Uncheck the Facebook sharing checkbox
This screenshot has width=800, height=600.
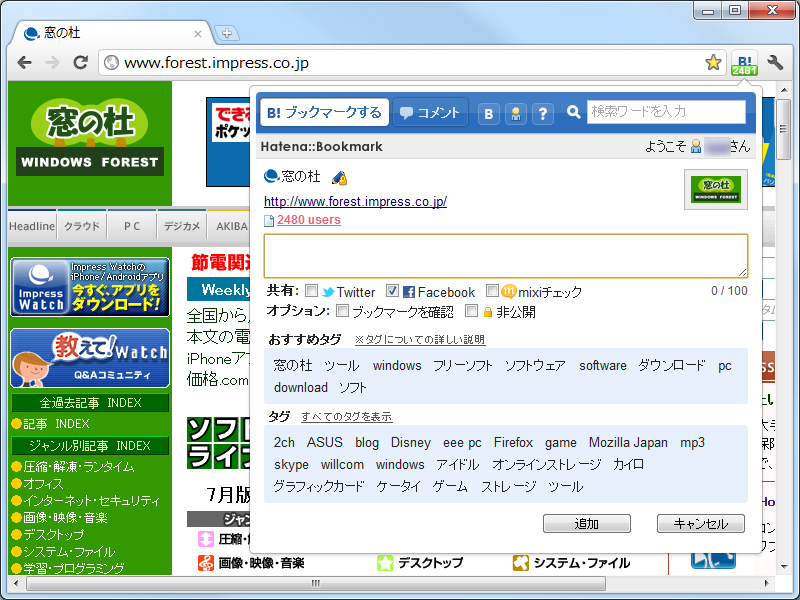click(392, 292)
